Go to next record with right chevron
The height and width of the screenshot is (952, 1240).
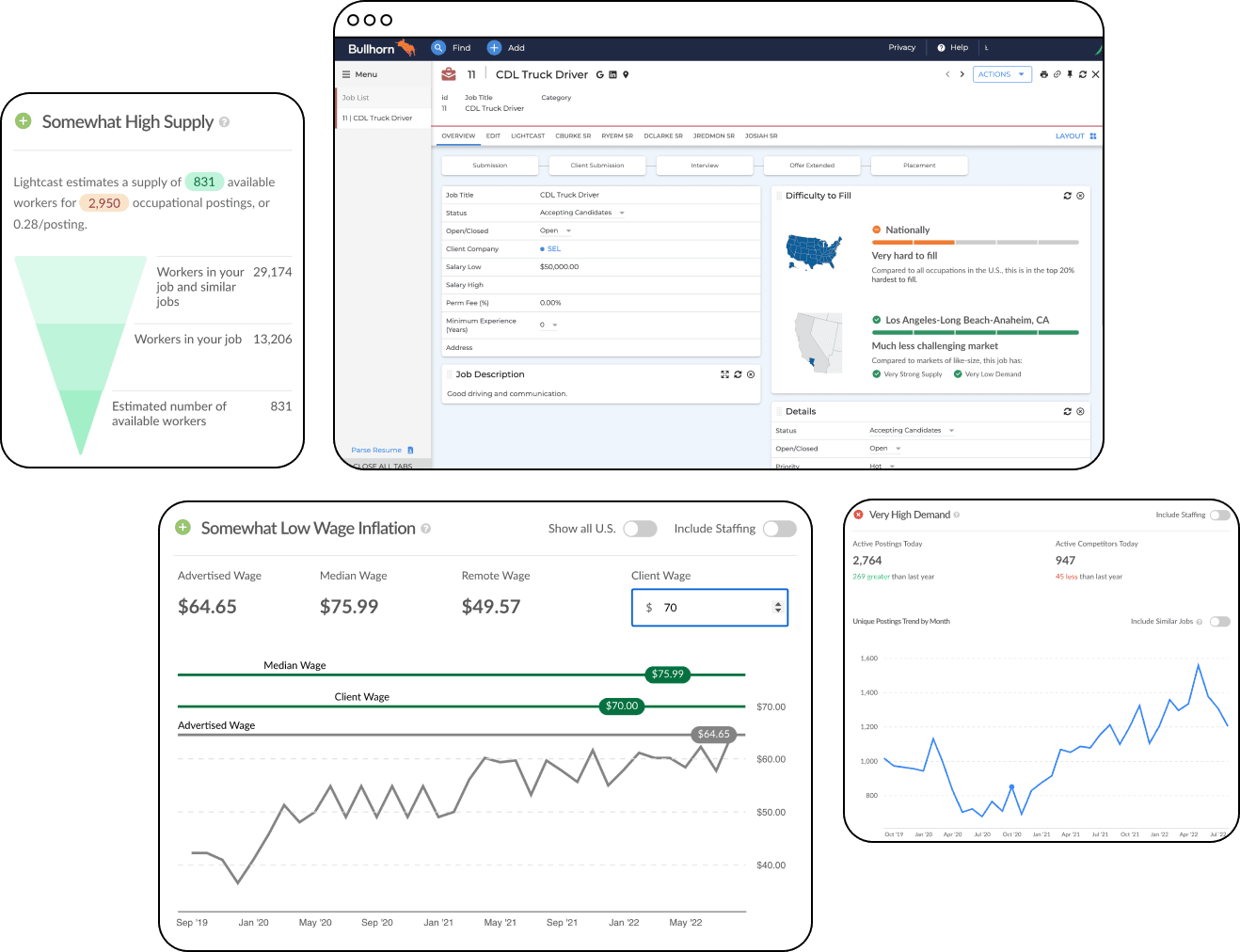click(x=962, y=74)
